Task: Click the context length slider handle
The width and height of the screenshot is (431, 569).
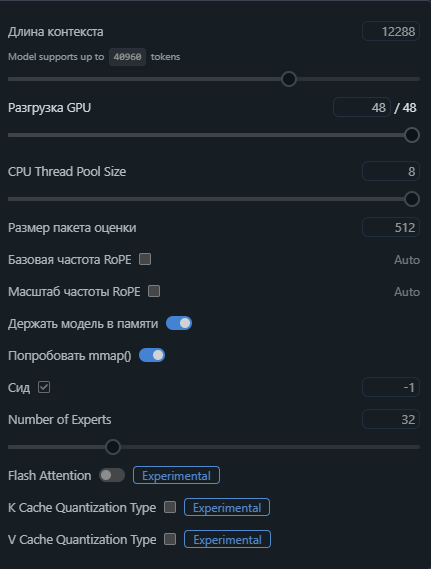Action: pos(289,79)
